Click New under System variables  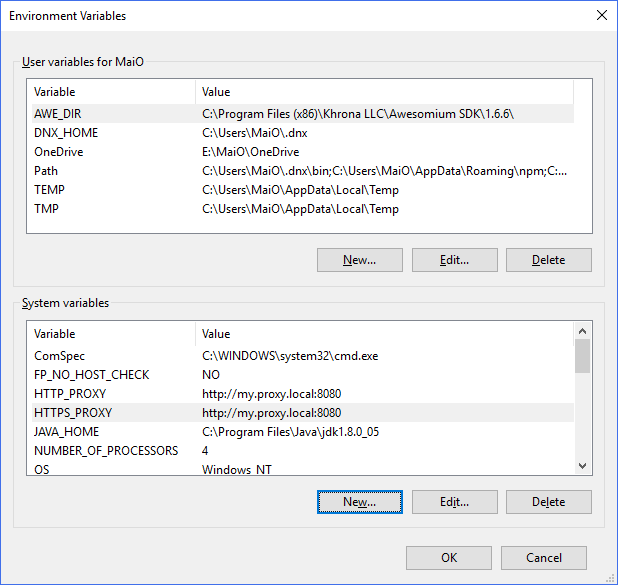pyautogui.click(x=359, y=502)
